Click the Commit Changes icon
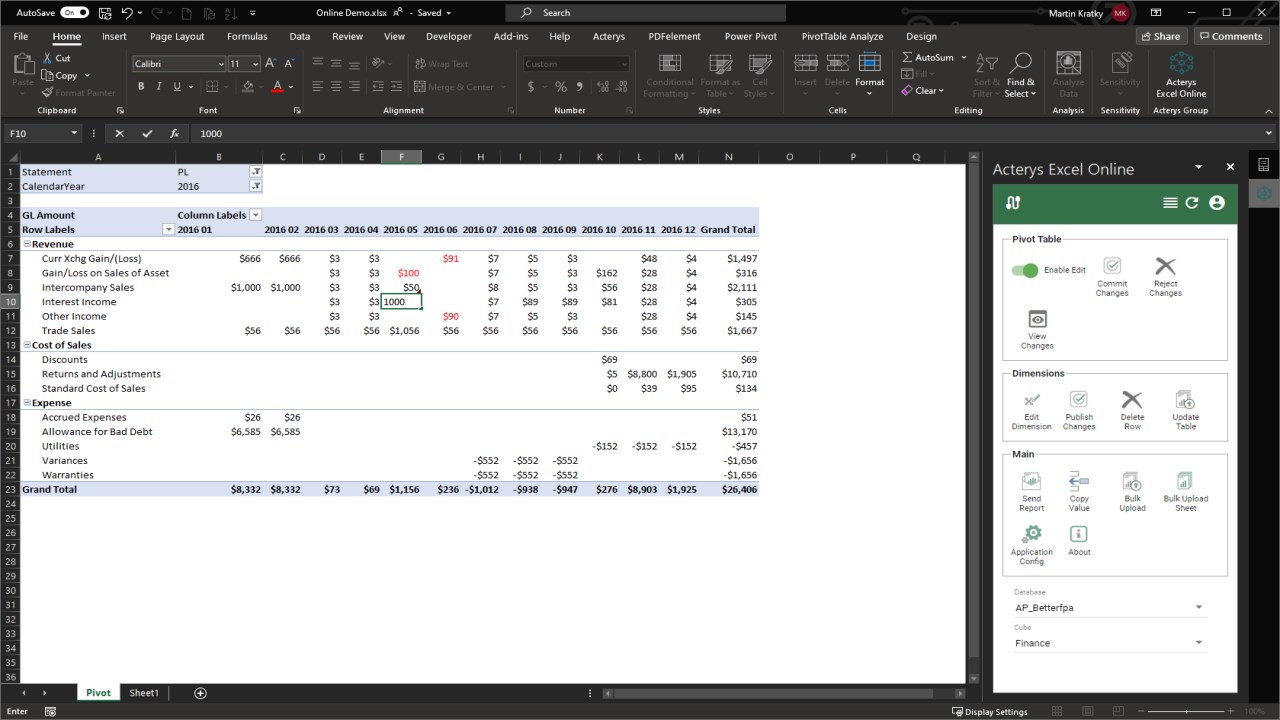Screen dimensions: 1280x720 click(1112, 267)
